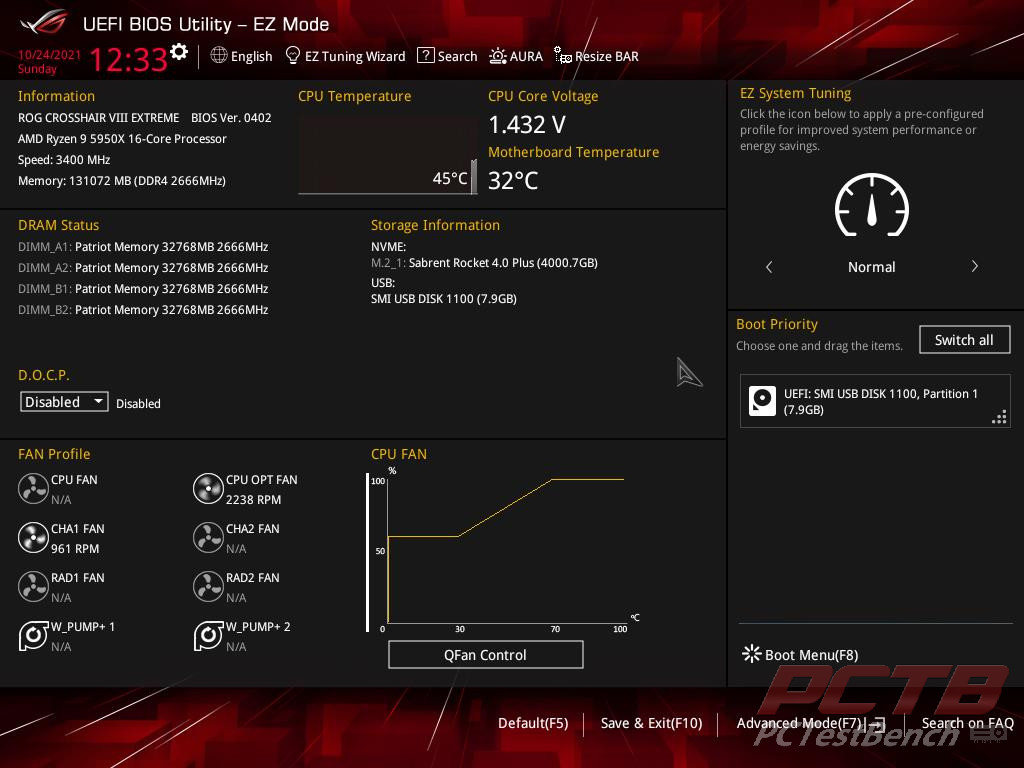The height and width of the screenshot is (768, 1024).
Task: Click the DIMM_B2 Patriot Memory entry
Action: [143, 310]
